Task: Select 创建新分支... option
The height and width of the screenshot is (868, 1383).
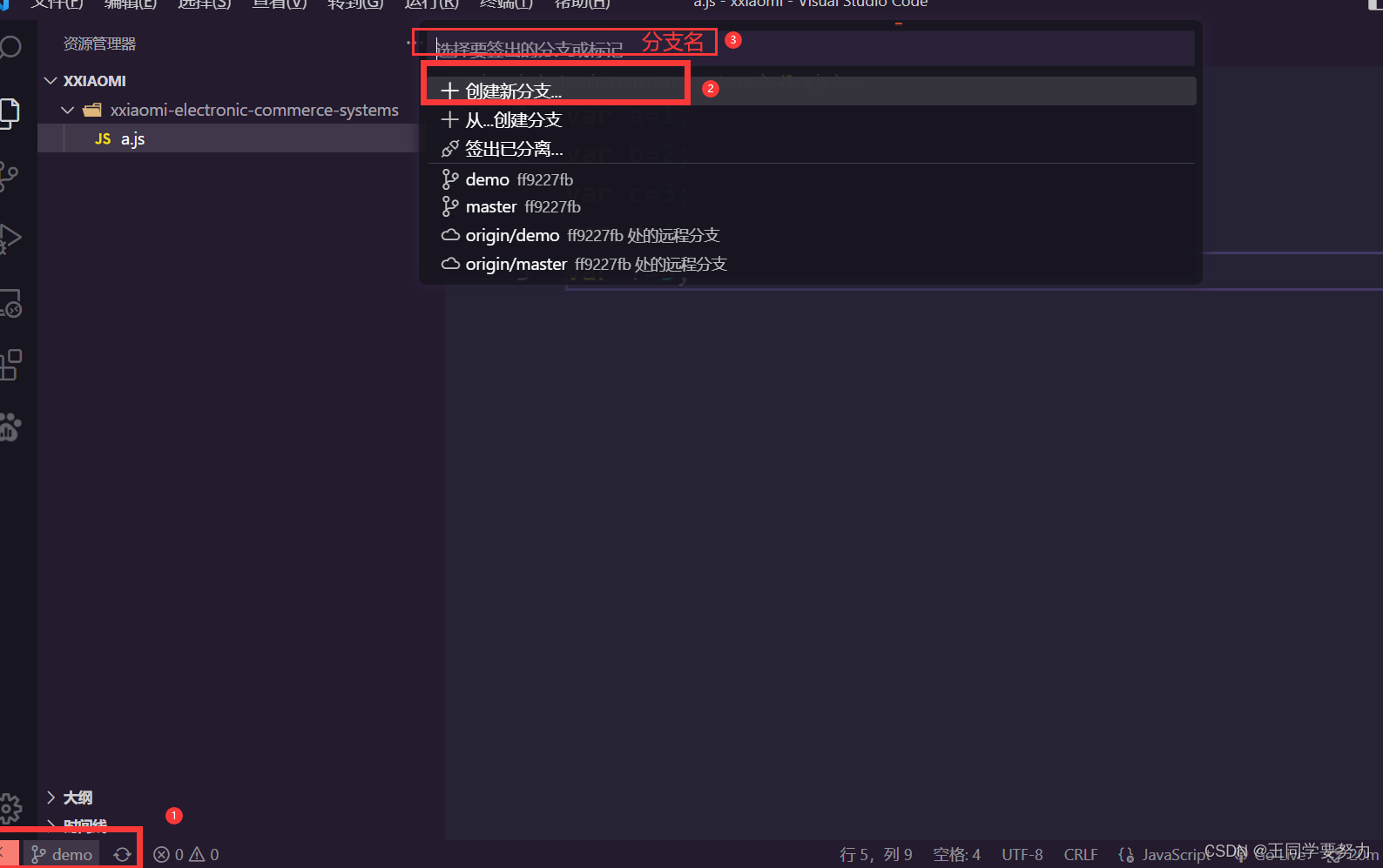Action: pyautogui.click(x=812, y=91)
